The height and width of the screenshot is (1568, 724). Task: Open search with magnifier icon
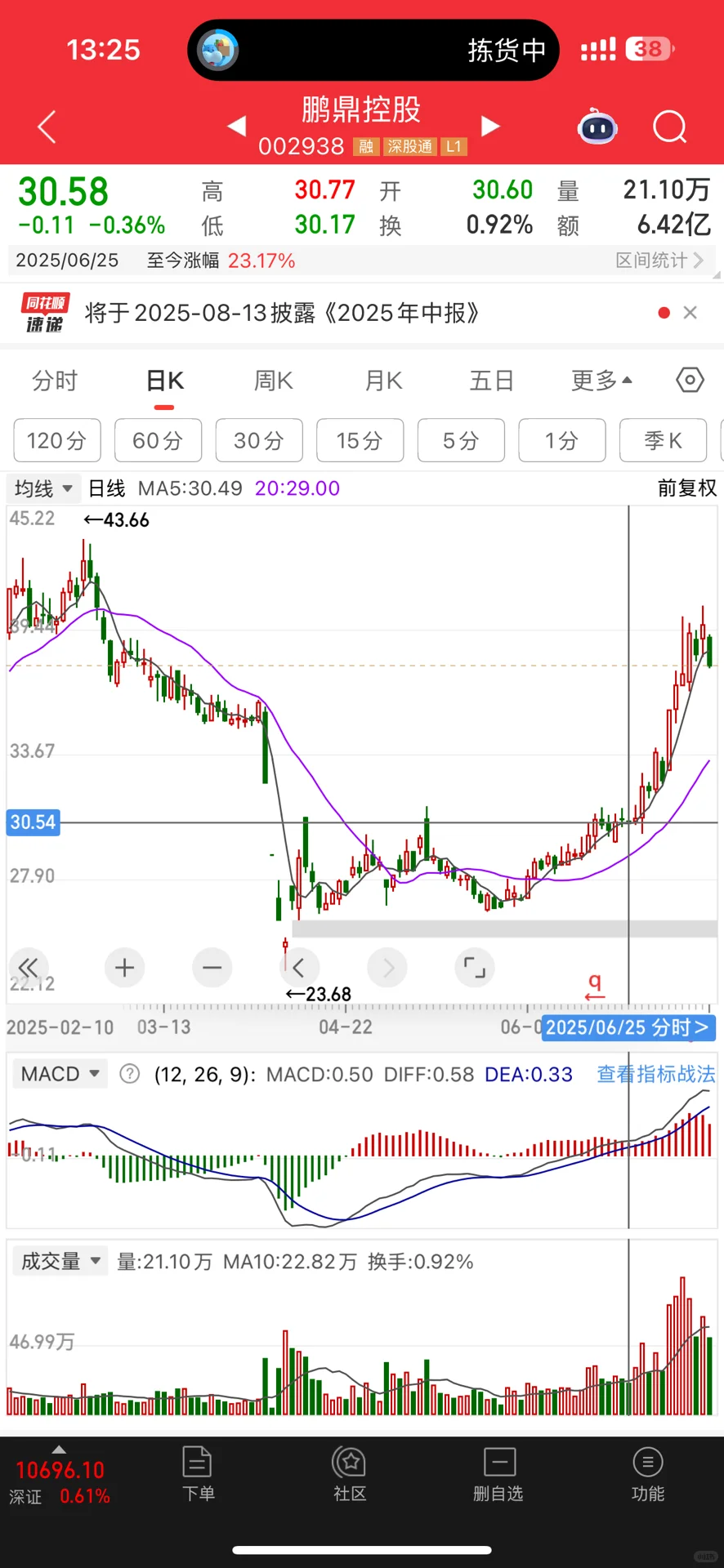(x=670, y=127)
